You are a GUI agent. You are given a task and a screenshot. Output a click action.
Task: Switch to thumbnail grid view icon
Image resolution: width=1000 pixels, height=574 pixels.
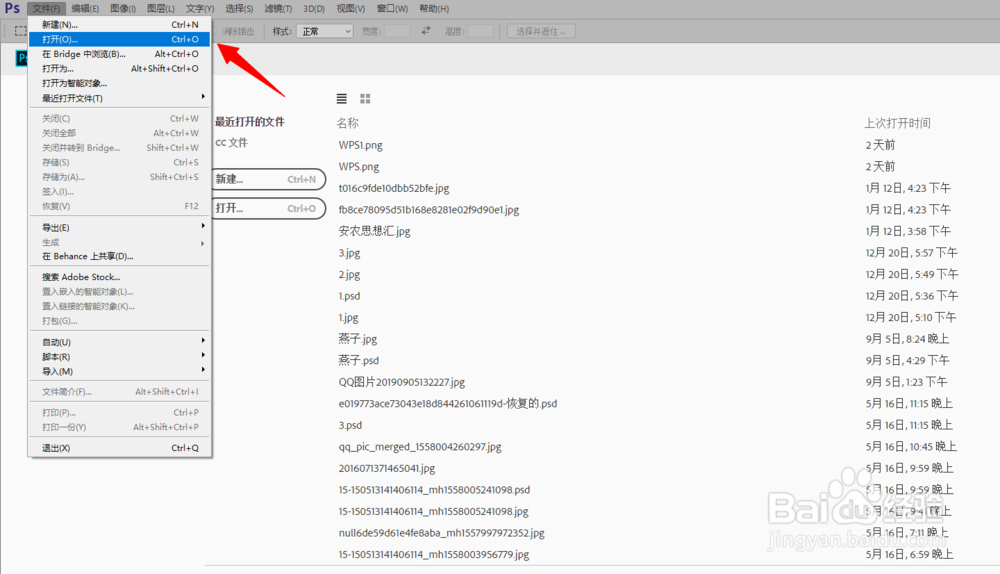click(365, 98)
